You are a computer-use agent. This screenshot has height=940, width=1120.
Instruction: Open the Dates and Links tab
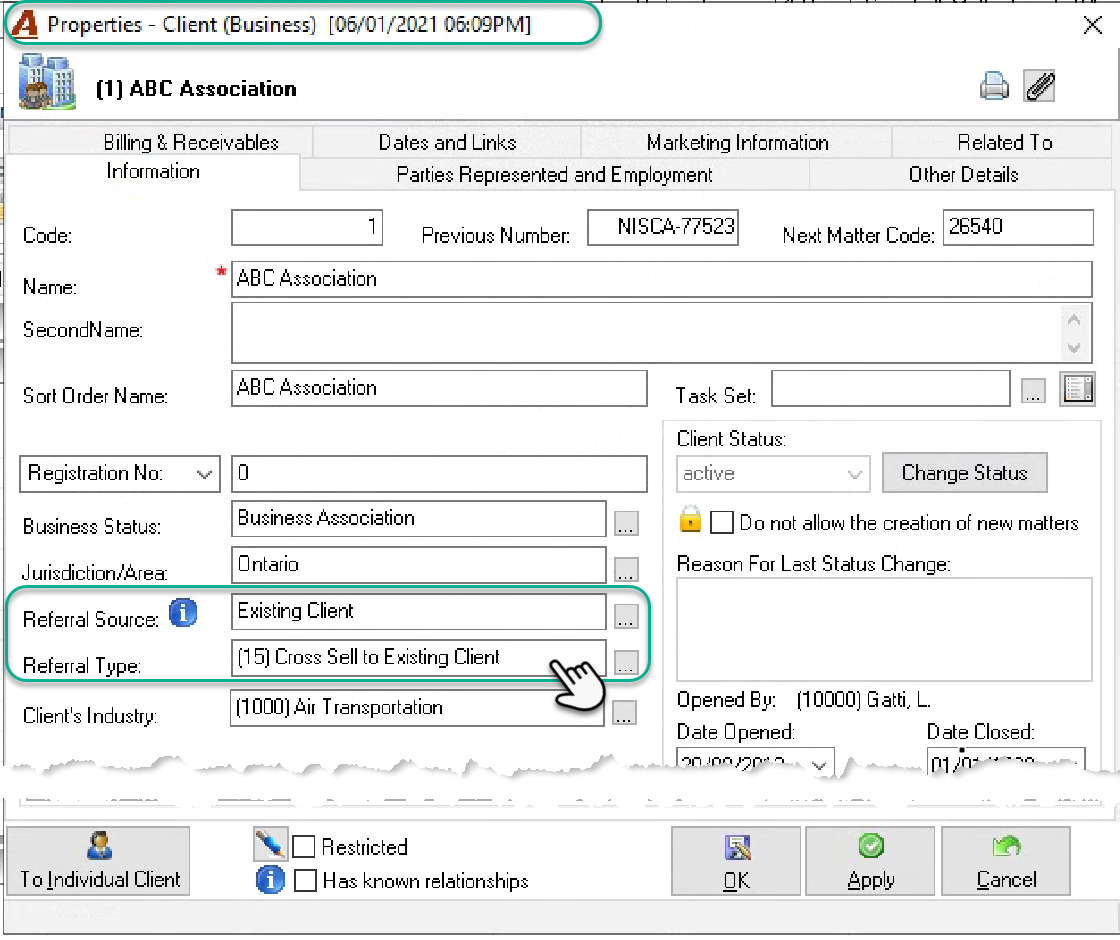(x=447, y=142)
